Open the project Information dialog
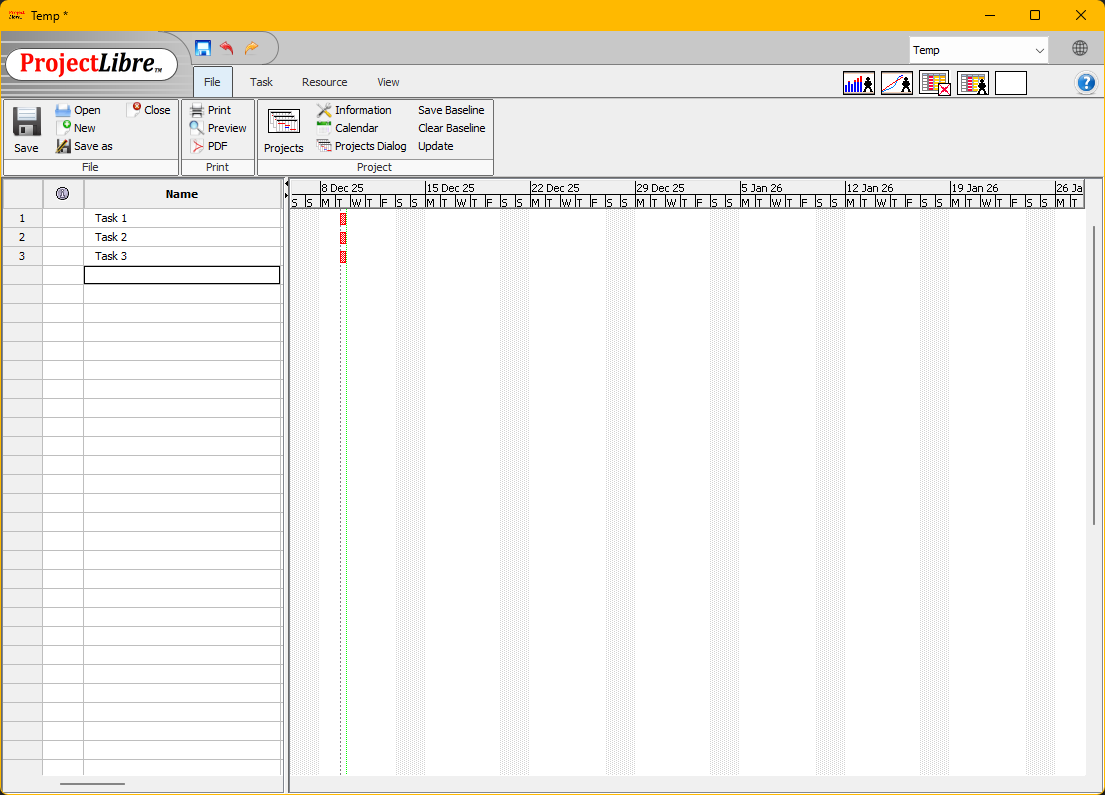The width and height of the screenshot is (1105, 795). (354, 110)
